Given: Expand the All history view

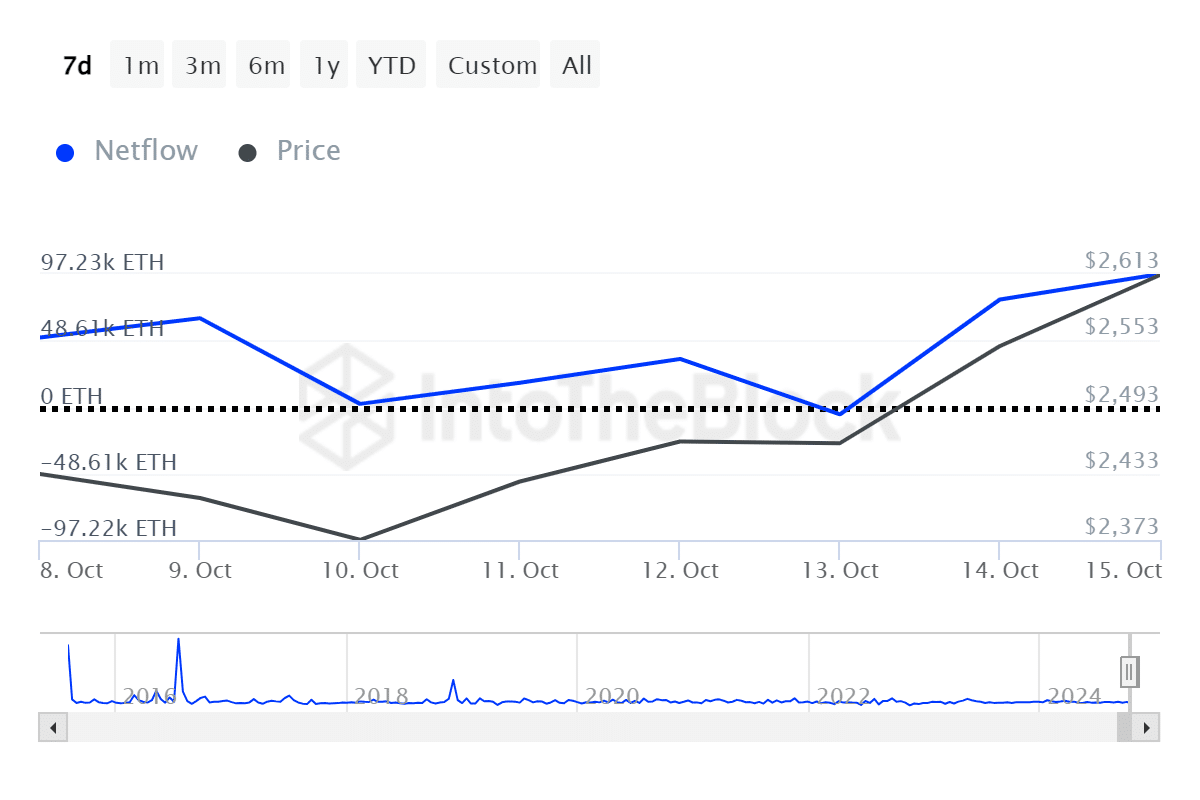Looking at the screenshot, I should [575, 64].
